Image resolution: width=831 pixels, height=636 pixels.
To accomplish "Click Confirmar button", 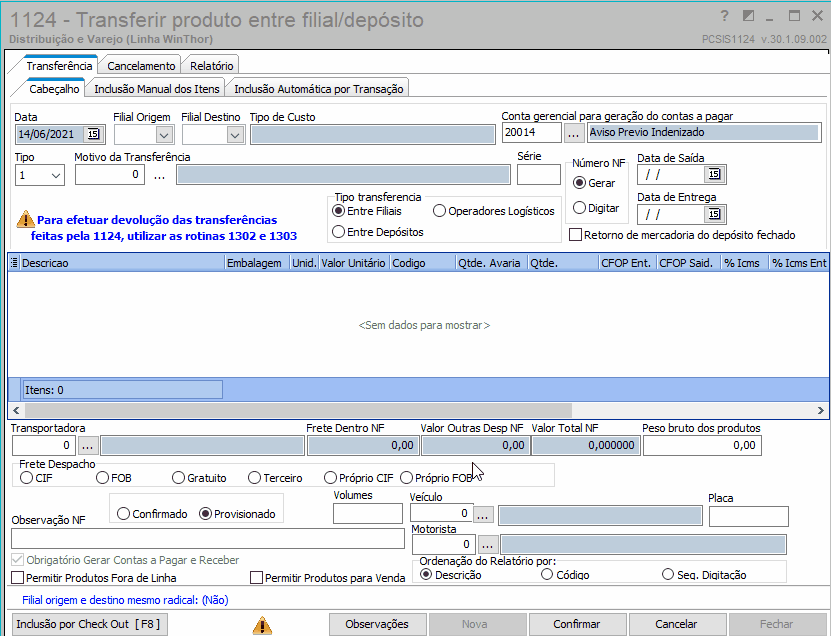I will (577, 624).
